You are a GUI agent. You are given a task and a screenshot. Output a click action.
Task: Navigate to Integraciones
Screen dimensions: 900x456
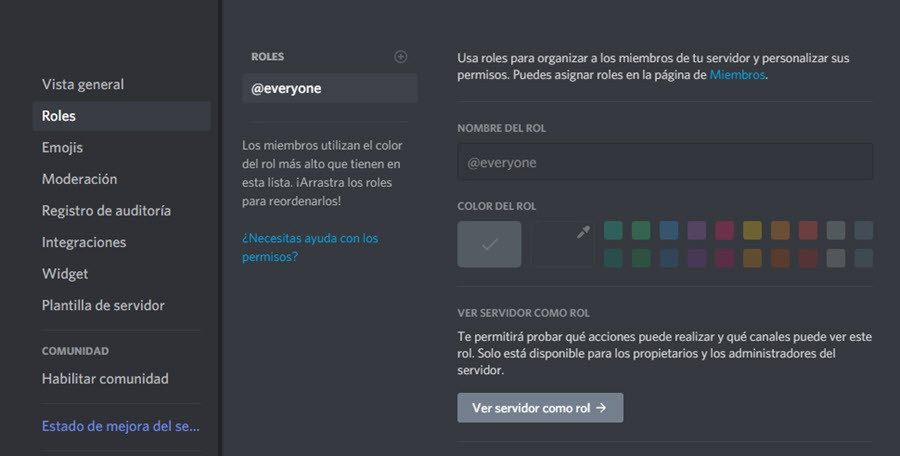click(84, 242)
